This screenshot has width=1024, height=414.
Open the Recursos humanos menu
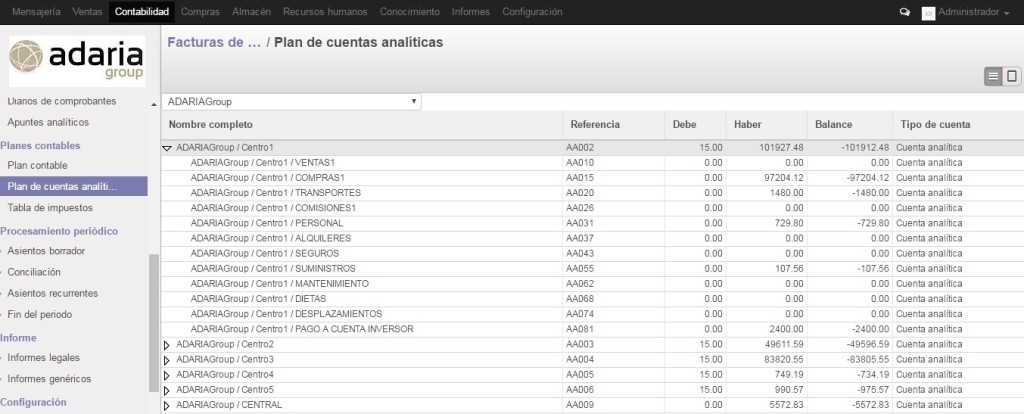(x=325, y=12)
